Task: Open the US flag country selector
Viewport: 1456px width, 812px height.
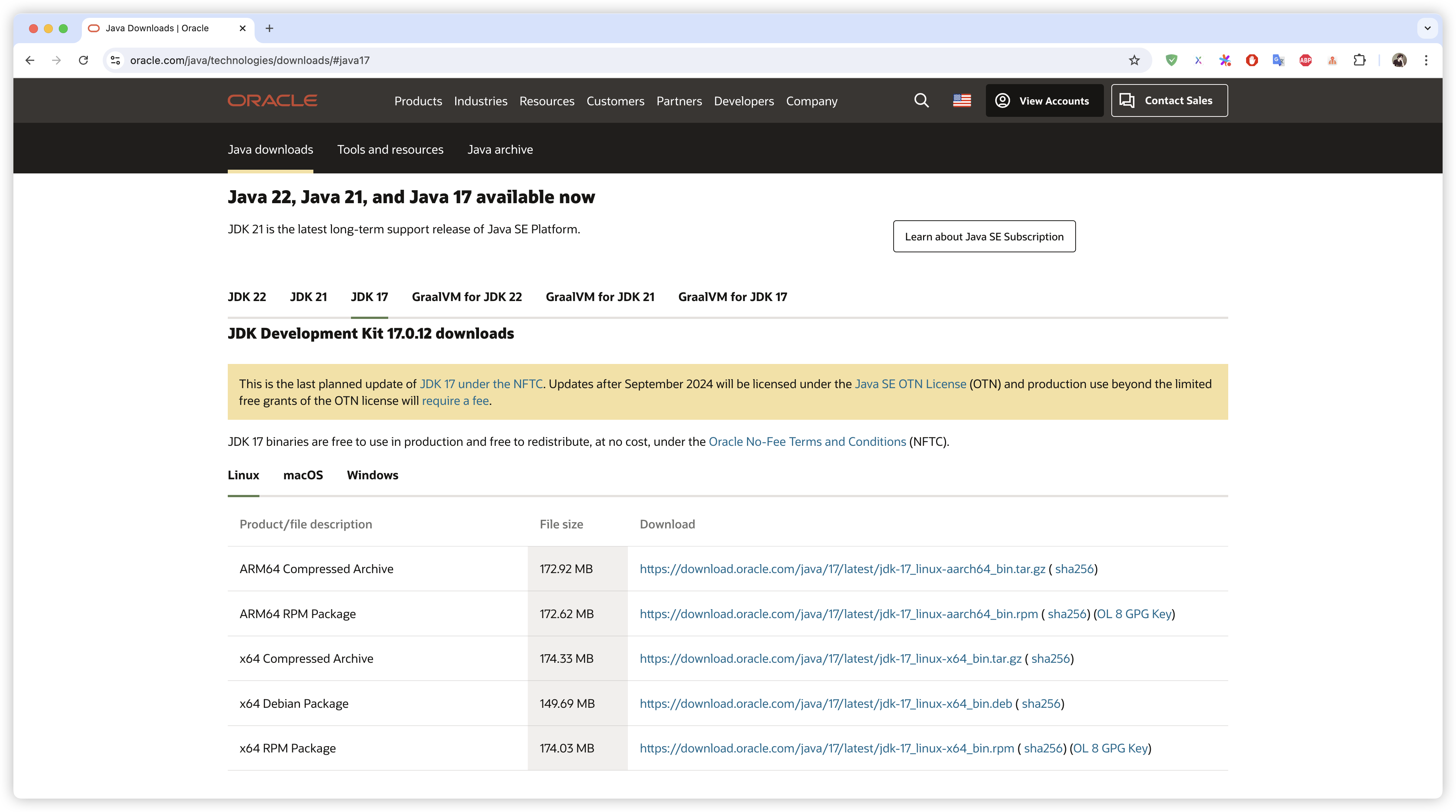Action: click(961, 100)
